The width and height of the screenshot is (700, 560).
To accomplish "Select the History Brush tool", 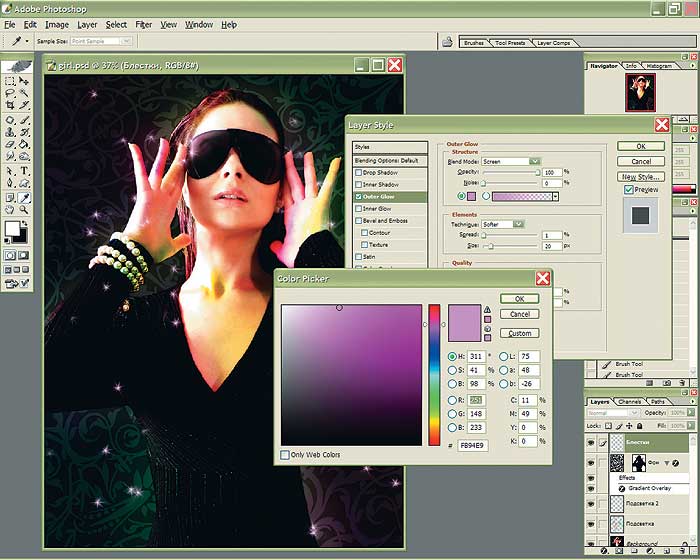I will tap(24, 133).
